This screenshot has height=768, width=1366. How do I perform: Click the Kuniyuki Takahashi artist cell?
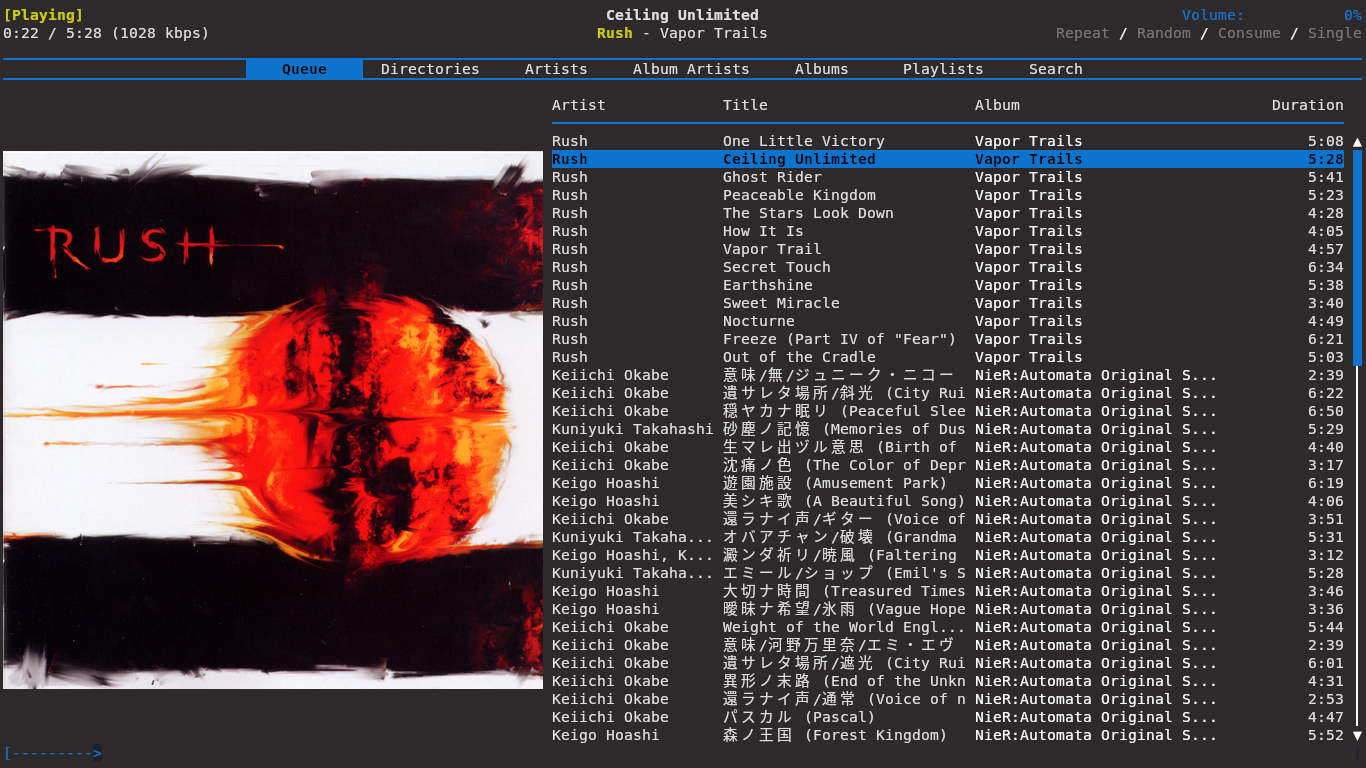point(633,429)
